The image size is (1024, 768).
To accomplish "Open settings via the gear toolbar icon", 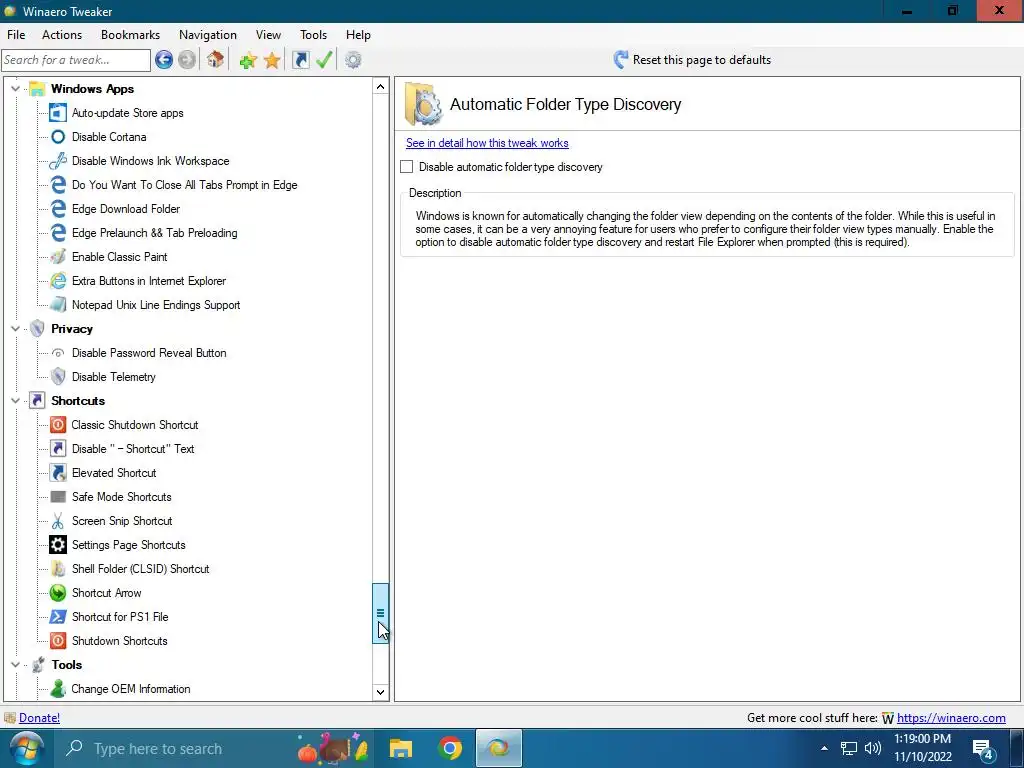I will pos(353,60).
